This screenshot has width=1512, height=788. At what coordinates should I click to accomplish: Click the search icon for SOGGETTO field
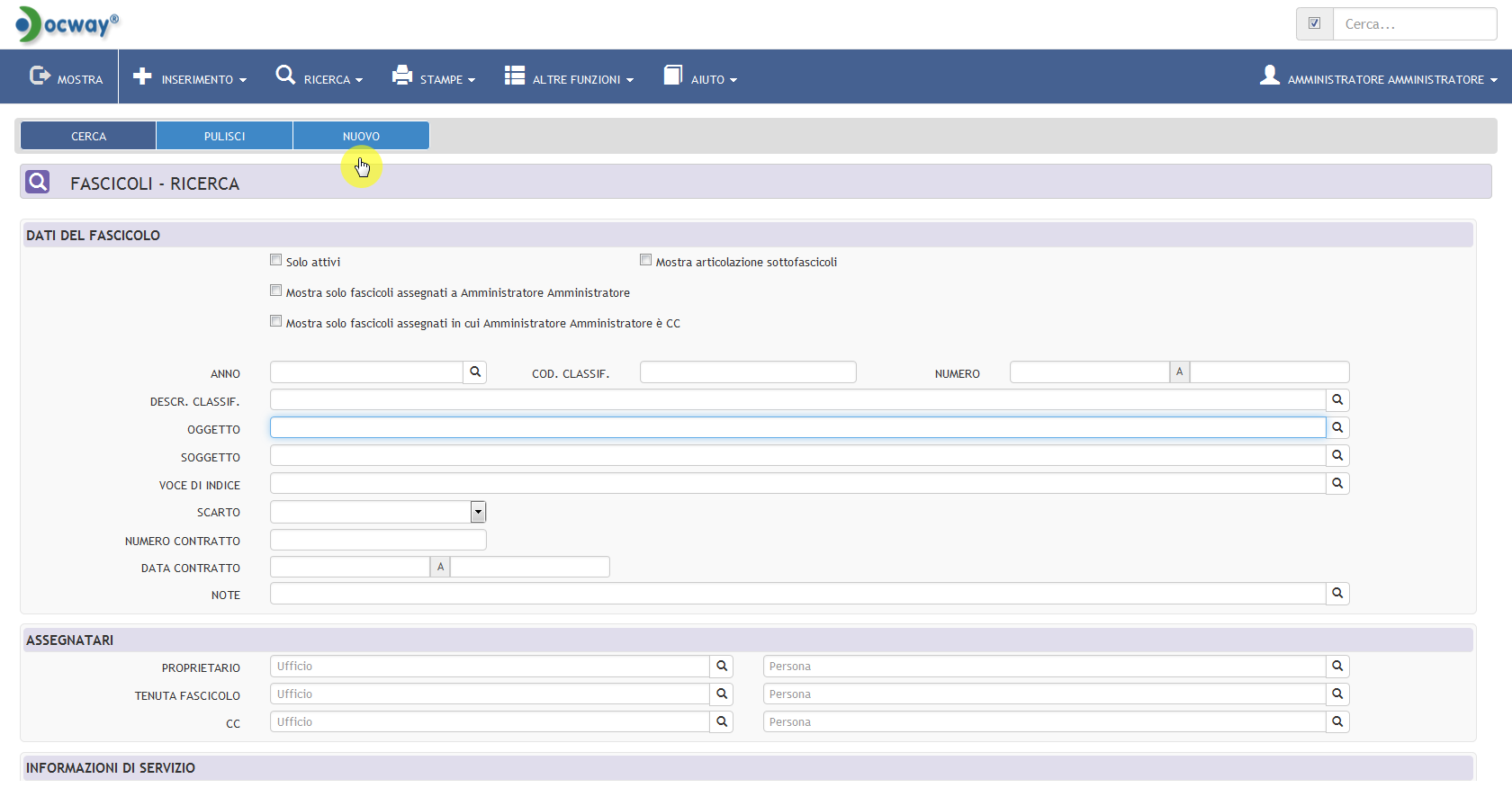[x=1337, y=456]
